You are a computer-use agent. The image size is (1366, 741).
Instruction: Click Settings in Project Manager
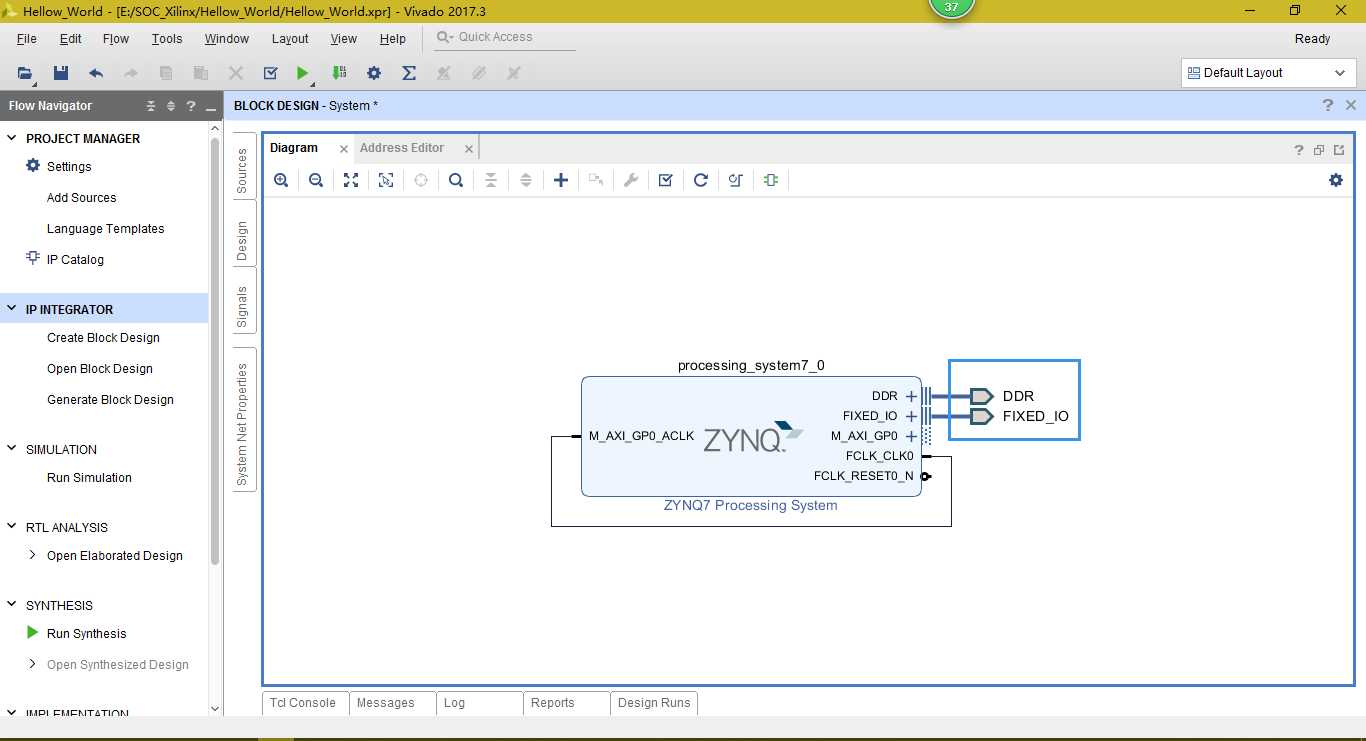pos(69,167)
